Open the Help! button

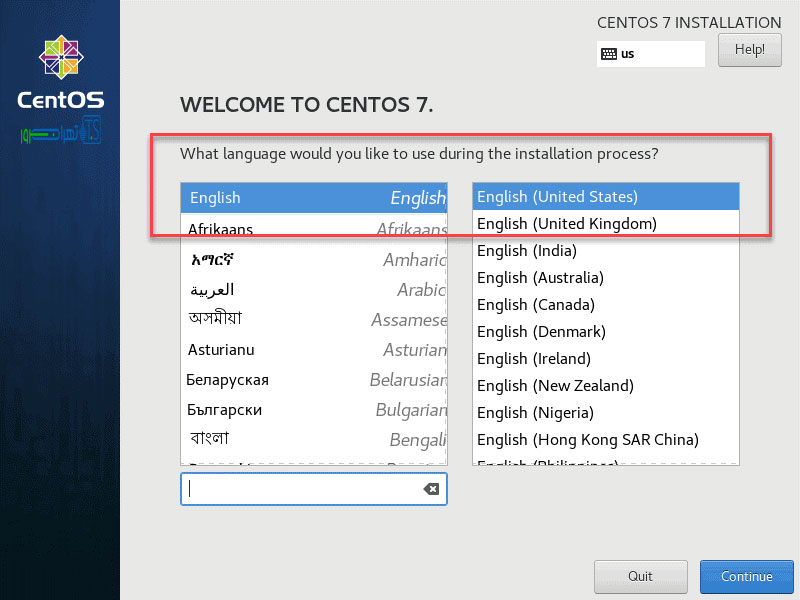point(749,49)
